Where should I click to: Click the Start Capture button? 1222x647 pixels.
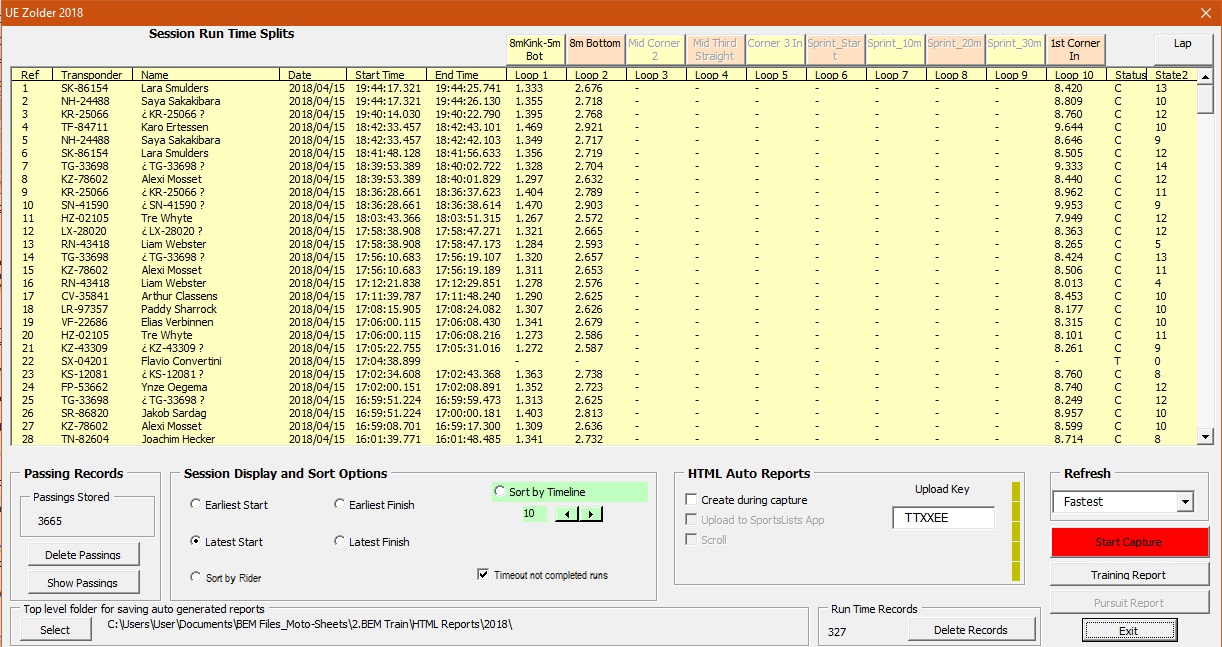(x=1129, y=542)
